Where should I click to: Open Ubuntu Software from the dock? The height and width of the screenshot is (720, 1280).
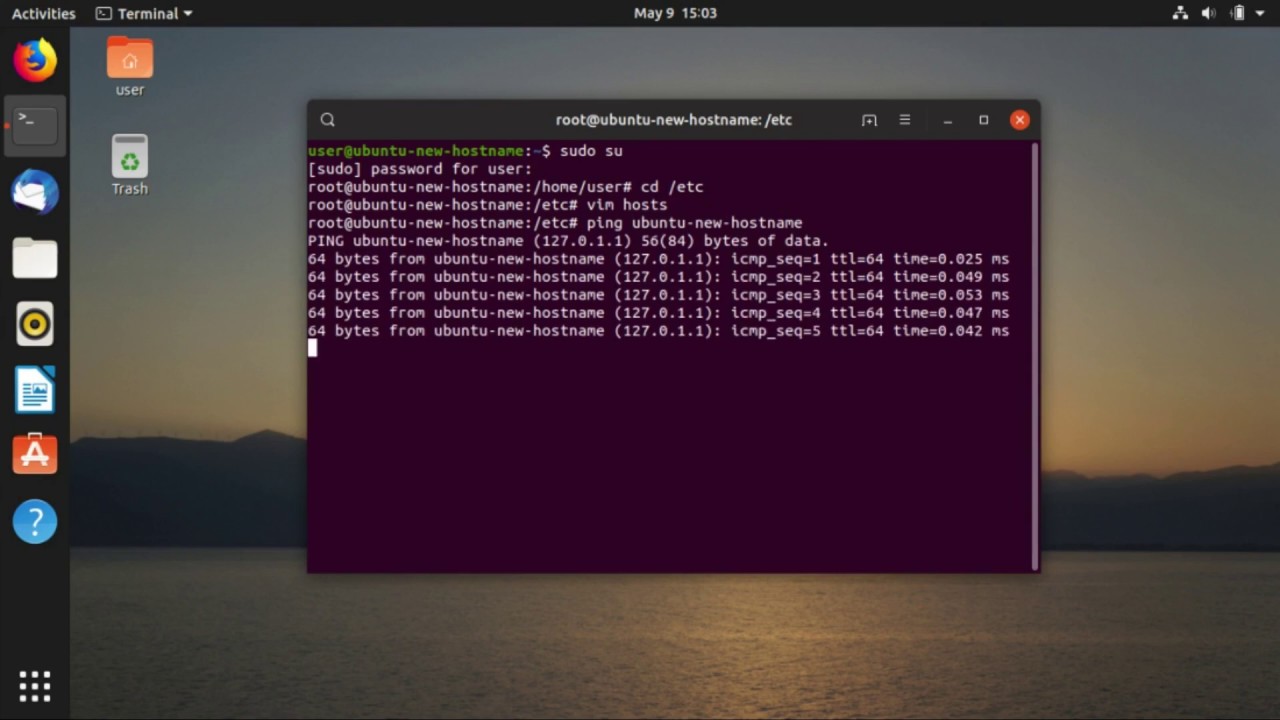tap(35, 455)
